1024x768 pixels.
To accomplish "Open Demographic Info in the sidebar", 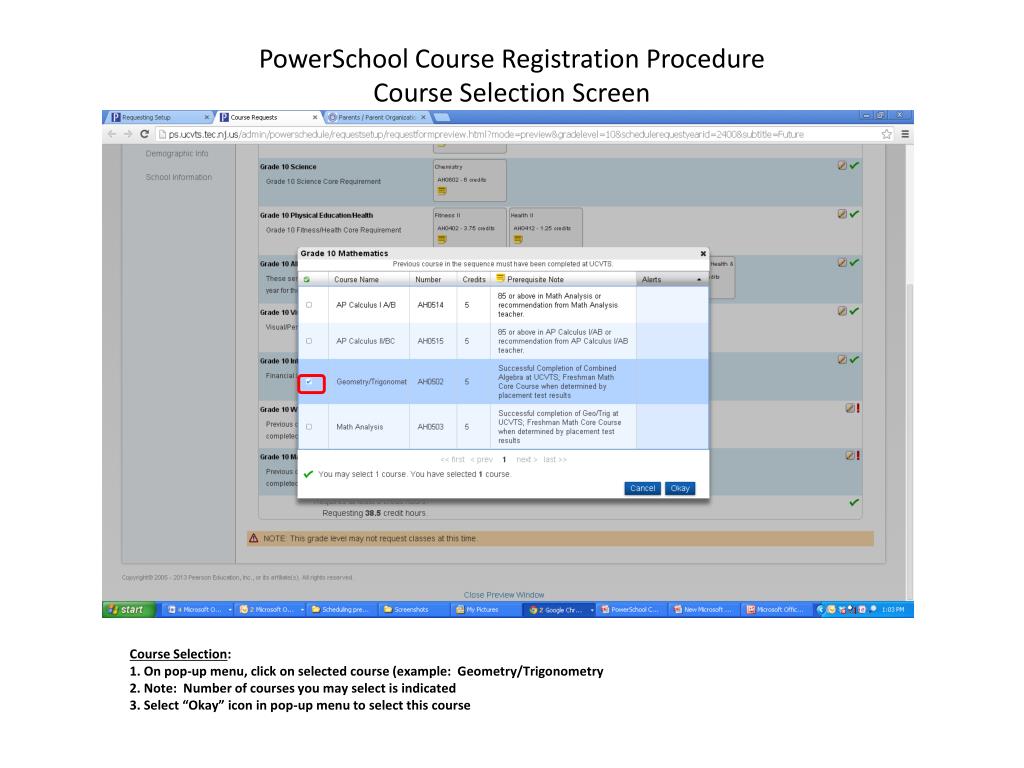I will 177,153.
